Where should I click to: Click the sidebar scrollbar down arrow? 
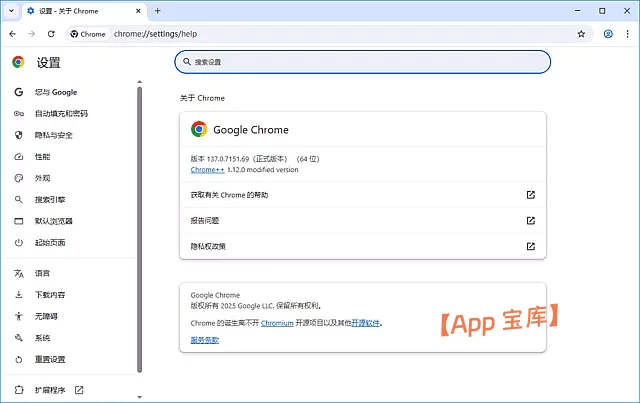(140, 397)
